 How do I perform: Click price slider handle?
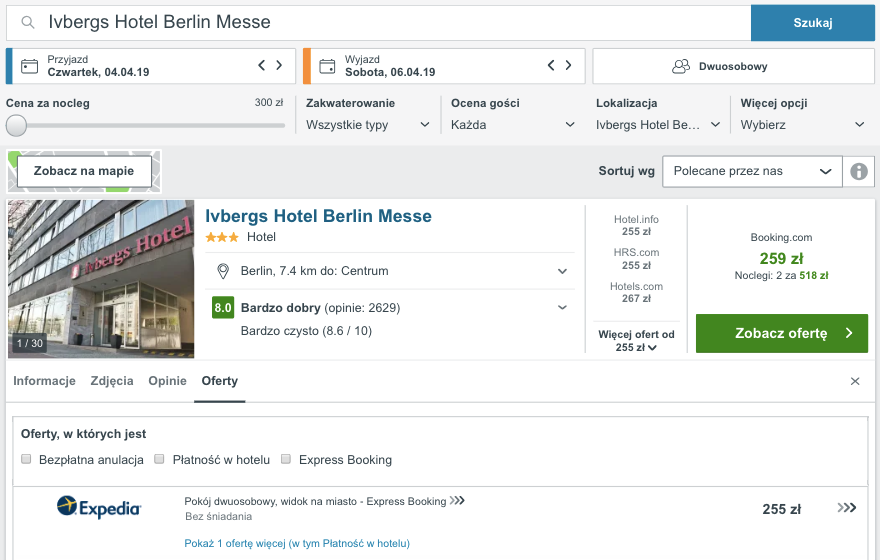point(16,126)
